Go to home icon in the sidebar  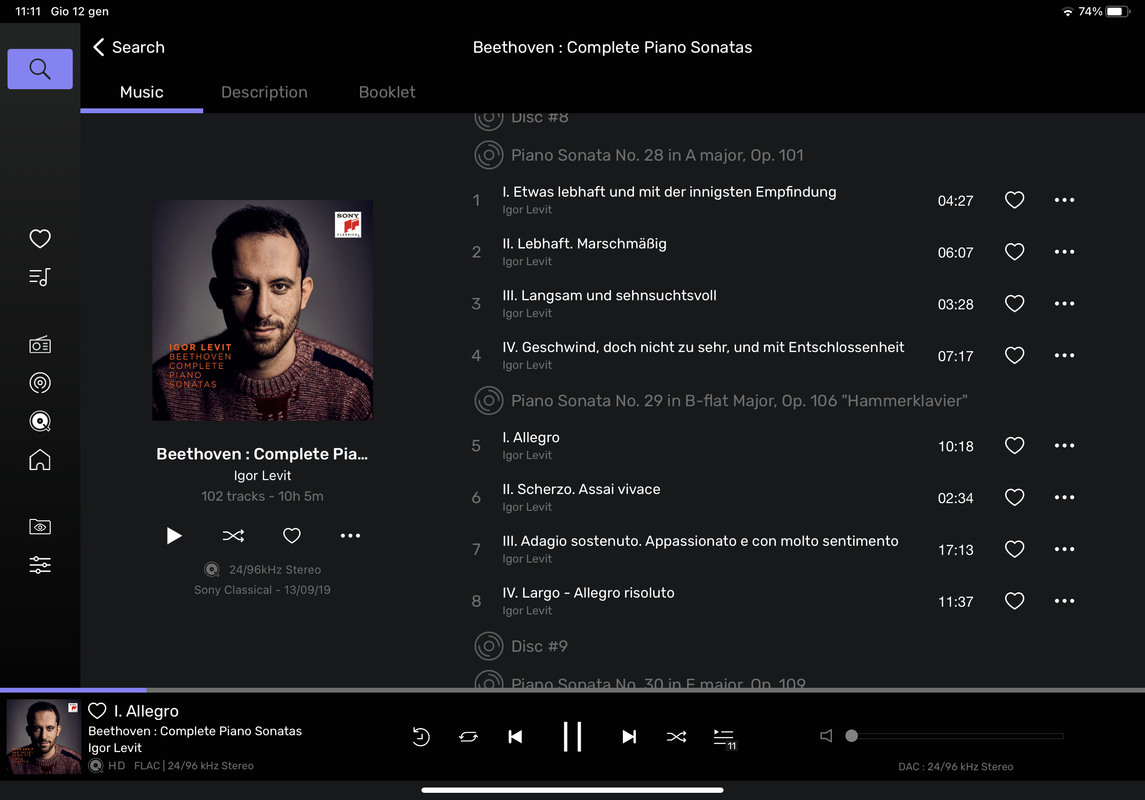click(40, 460)
